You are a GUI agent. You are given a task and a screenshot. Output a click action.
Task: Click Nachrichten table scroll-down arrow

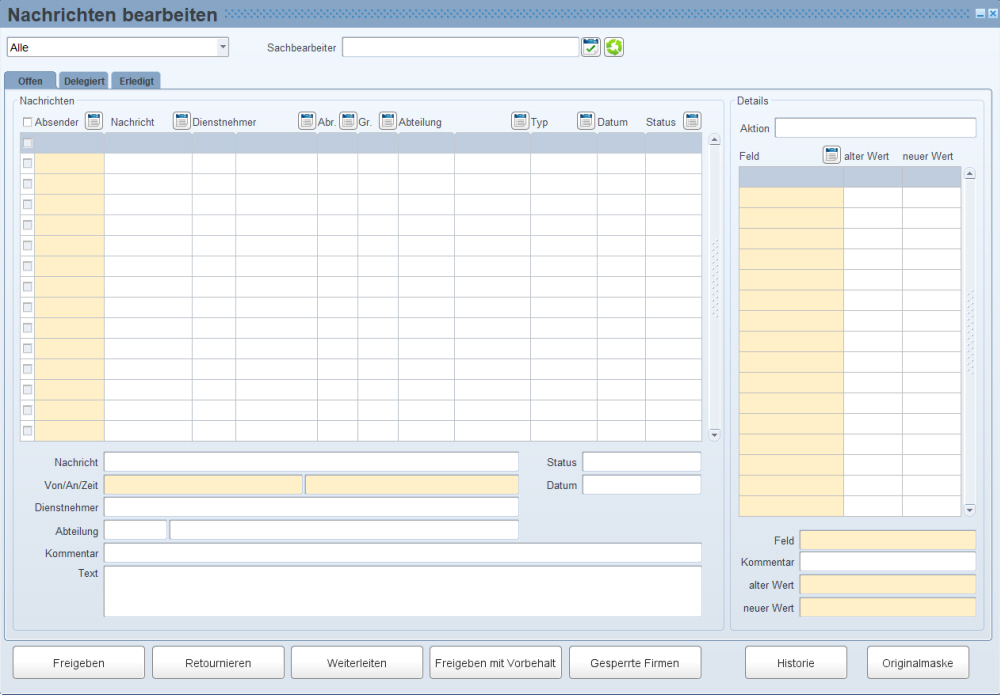point(714,435)
